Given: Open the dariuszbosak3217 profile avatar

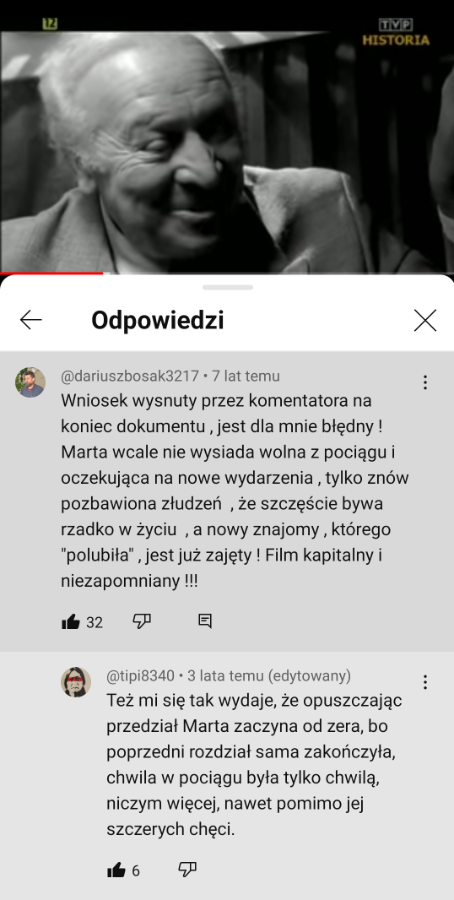Looking at the screenshot, I should pos(30,382).
